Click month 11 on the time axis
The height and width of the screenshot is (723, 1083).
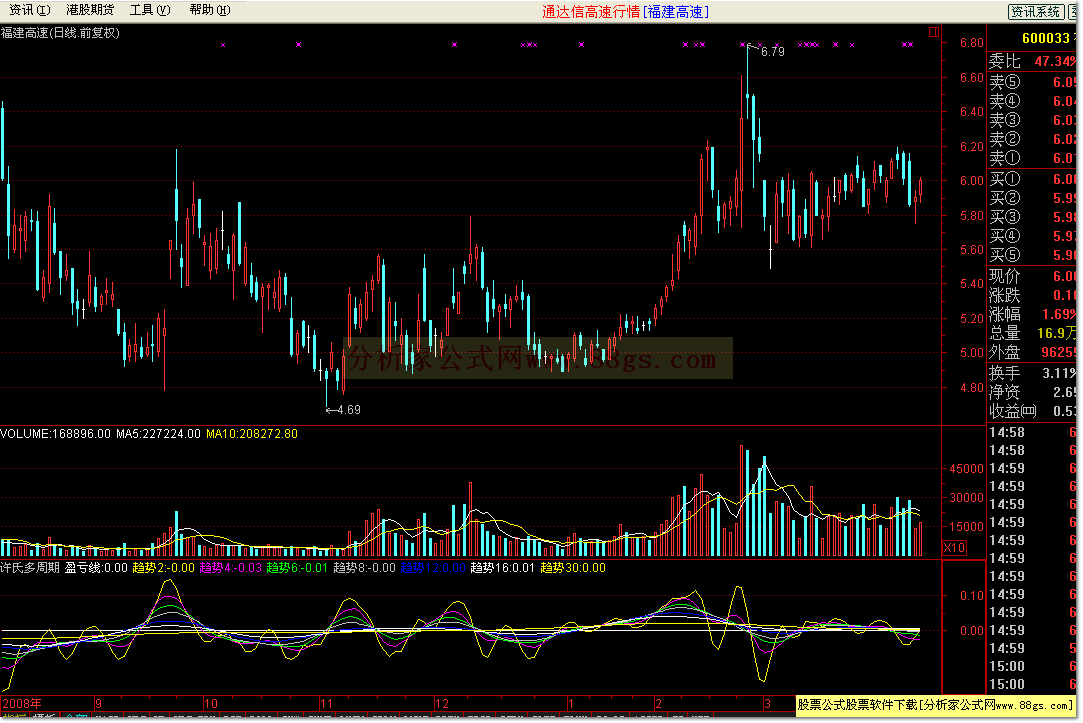pyautogui.click(x=326, y=704)
